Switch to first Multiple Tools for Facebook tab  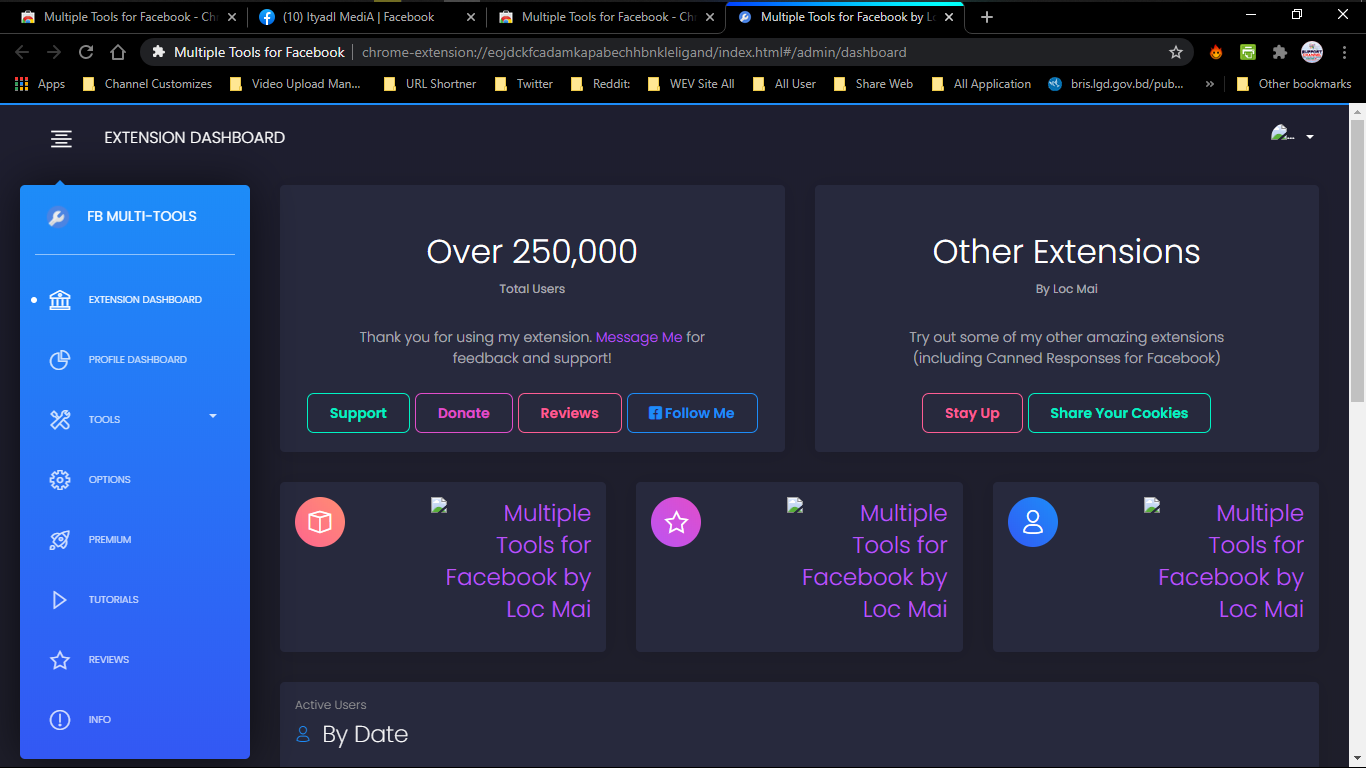click(x=128, y=17)
